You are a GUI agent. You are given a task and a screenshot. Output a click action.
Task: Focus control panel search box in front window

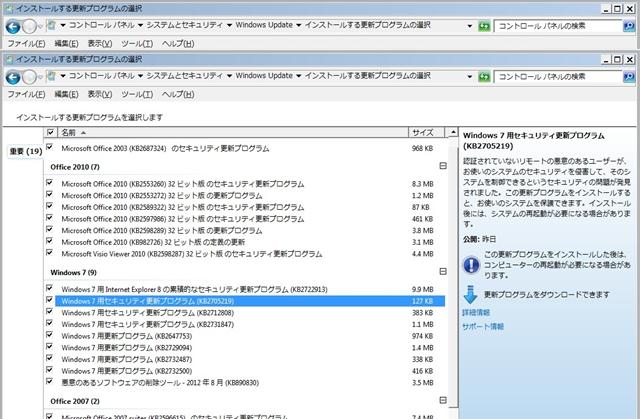pos(558,77)
